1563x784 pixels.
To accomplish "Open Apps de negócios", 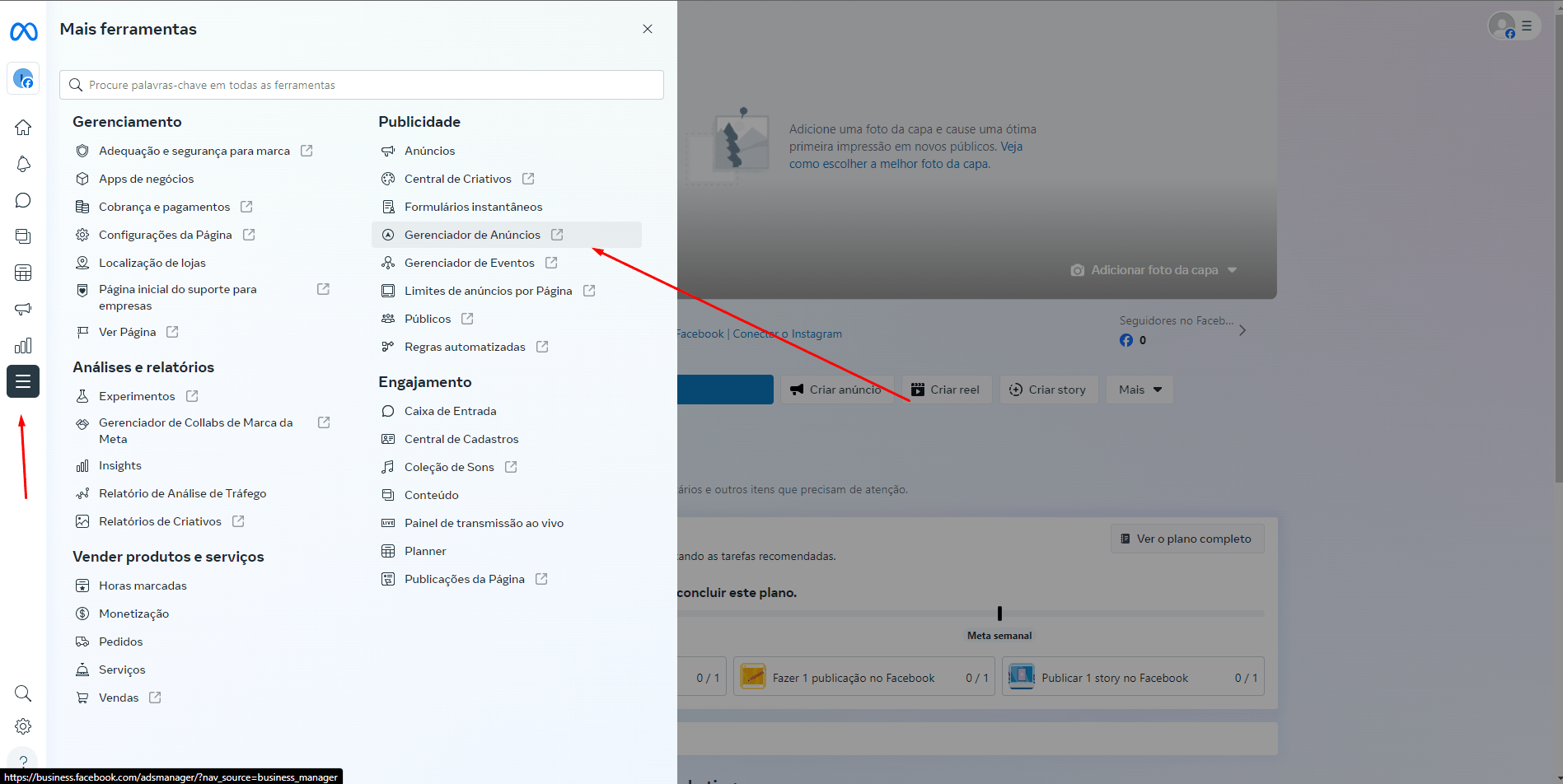I will pyautogui.click(x=147, y=179).
